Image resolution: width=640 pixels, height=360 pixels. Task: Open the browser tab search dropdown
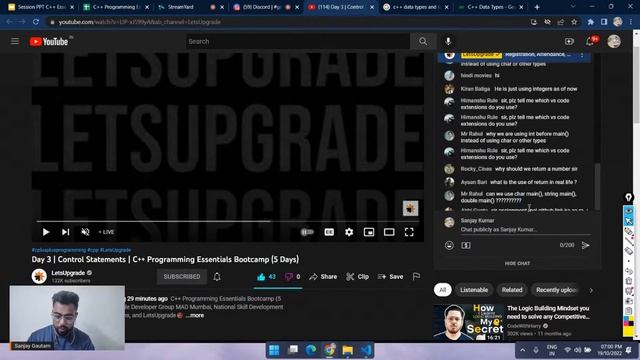click(573, 7)
